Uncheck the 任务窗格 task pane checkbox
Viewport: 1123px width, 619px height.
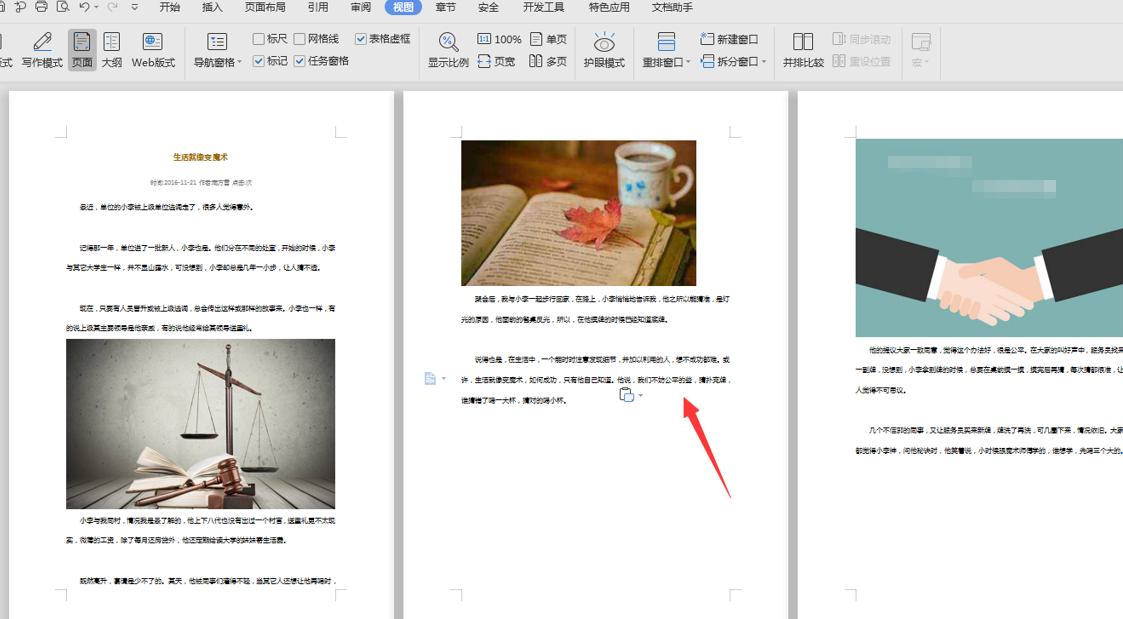click(x=299, y=62)
